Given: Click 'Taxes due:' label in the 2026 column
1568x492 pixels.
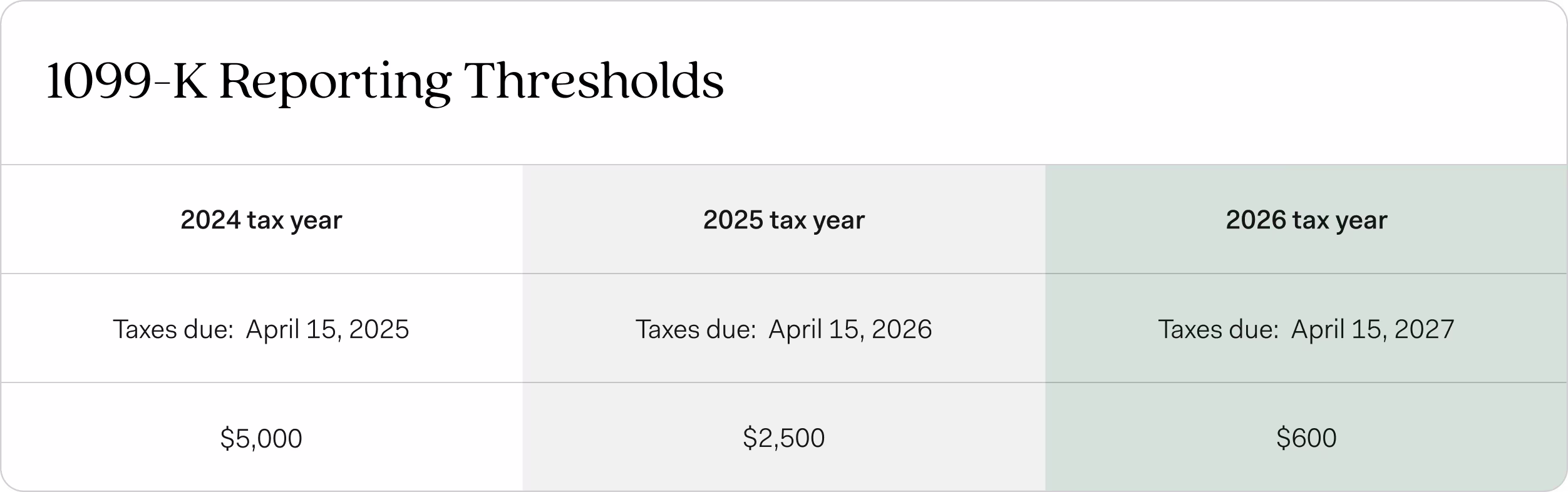Looking at the screenshot, I should [x=1219, y=329].
